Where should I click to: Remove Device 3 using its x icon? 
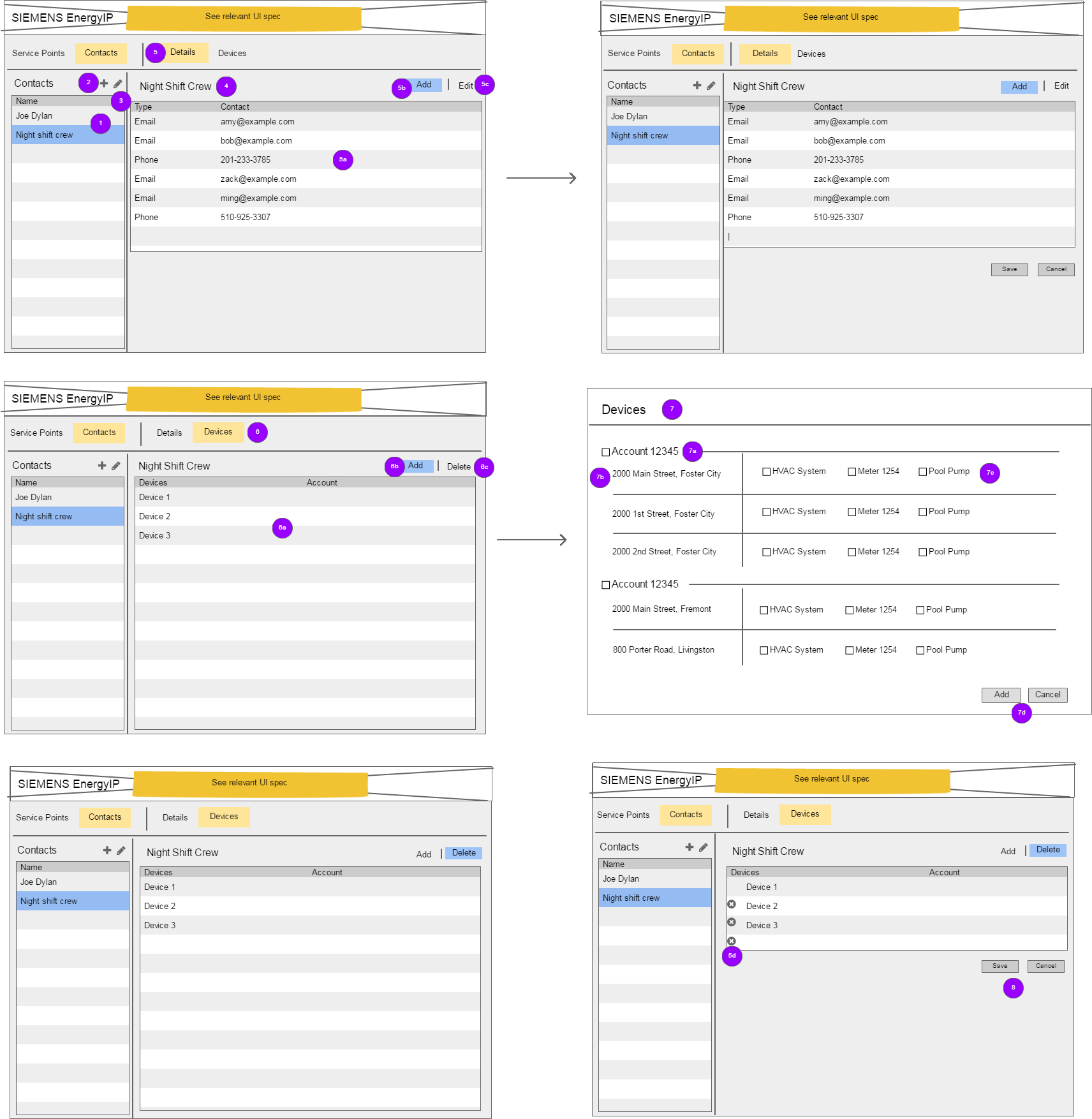pyautogui.click(x=731, y=923)
